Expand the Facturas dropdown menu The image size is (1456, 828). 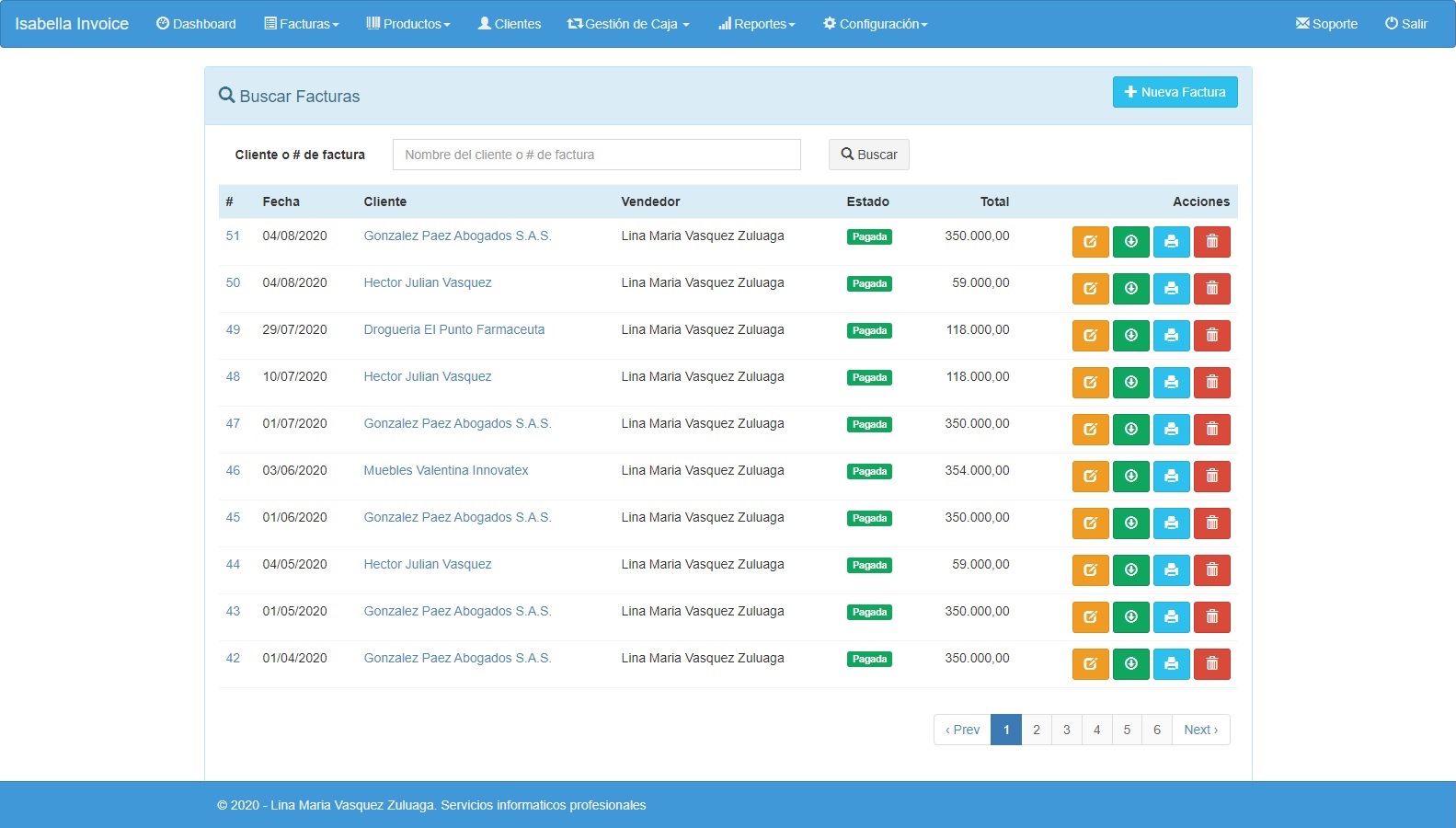pyautogui.click(x=302, y=24)
